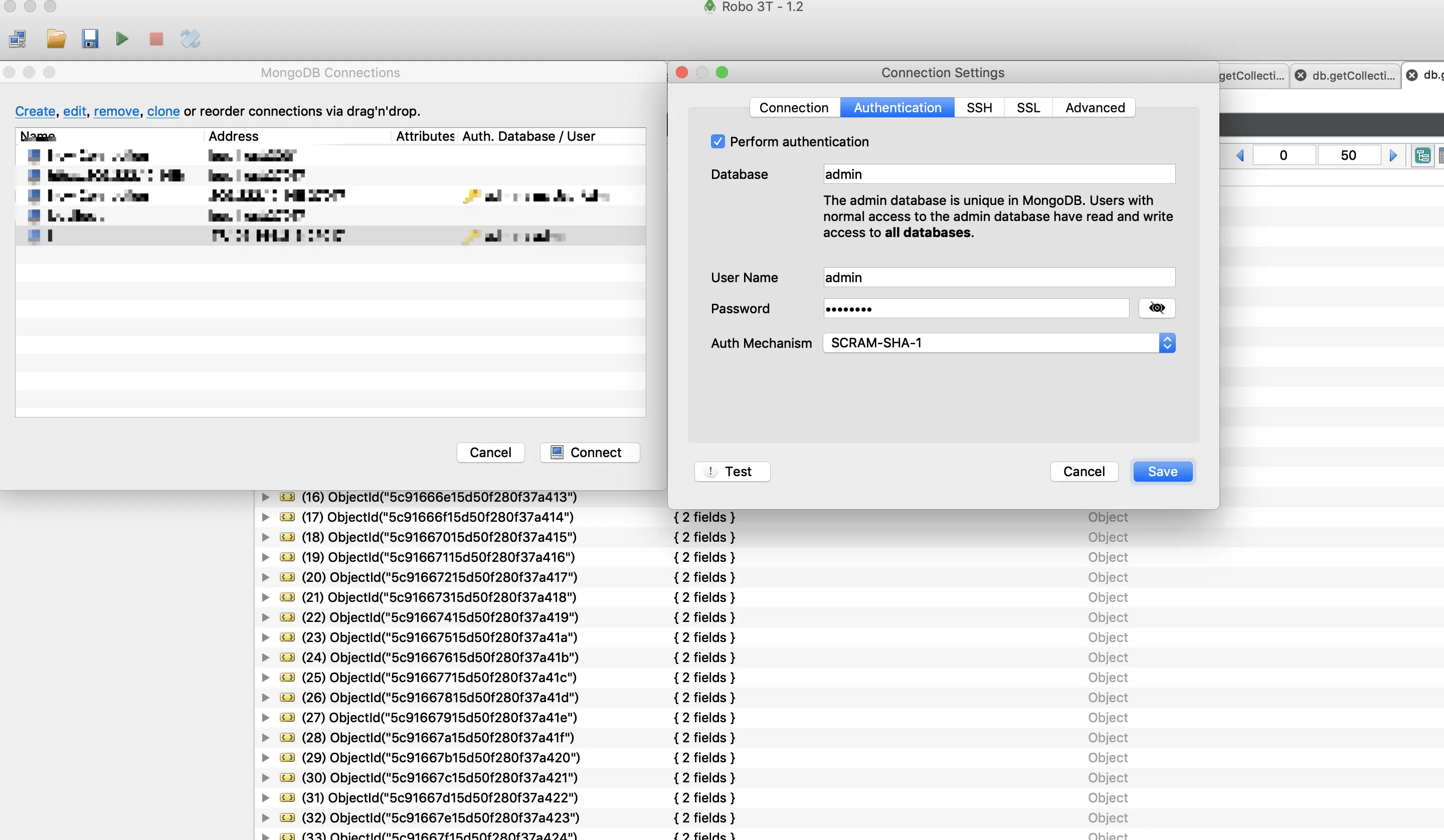Screen dimensions: 1444x840
Task: Uncheck Perform authentication checkbox
Action: [x=717, y=141]
